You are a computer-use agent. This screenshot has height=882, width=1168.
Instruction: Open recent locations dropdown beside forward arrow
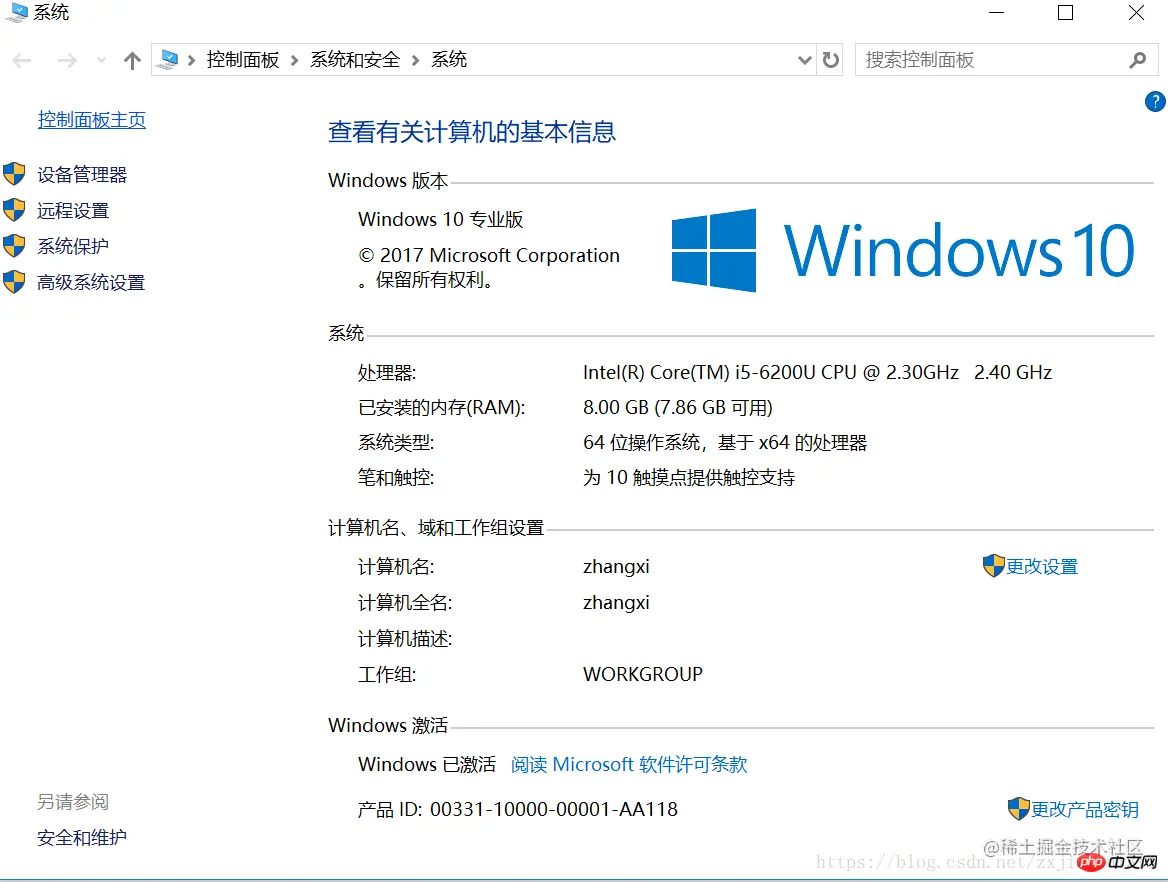pos(100,60)
